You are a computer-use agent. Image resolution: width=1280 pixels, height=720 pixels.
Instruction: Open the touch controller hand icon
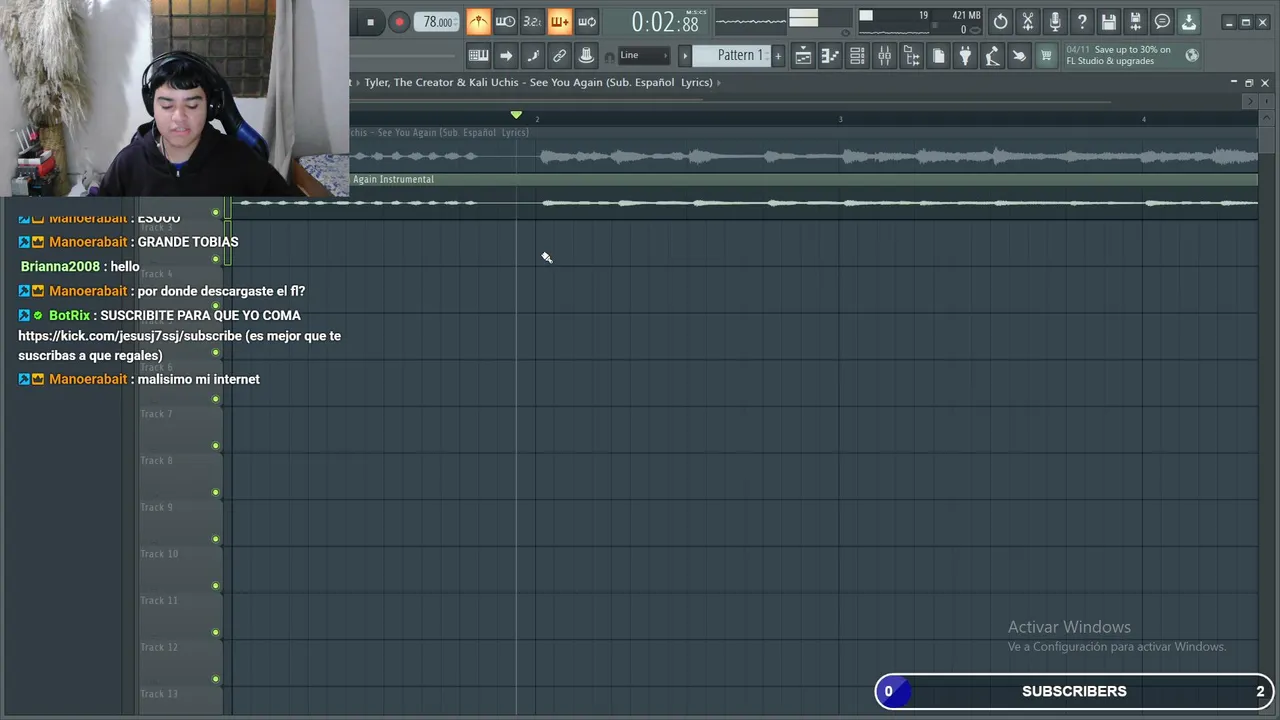(1019, 56)
